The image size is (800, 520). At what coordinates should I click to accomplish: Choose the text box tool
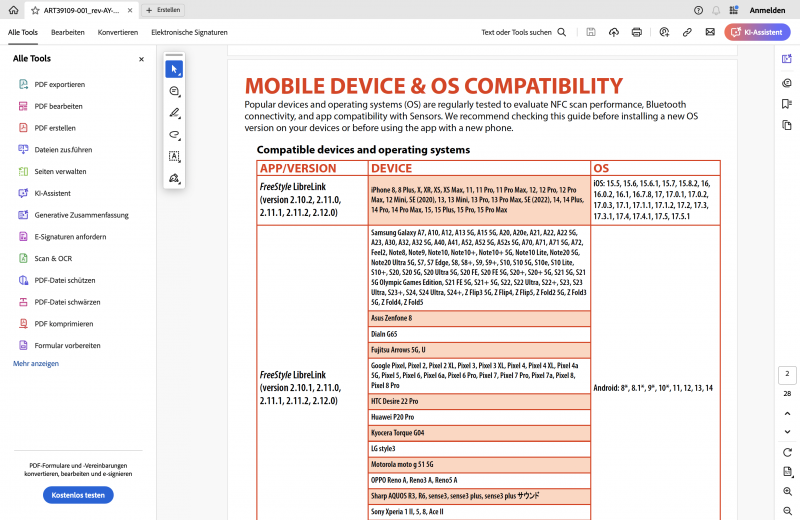click(174, 156)
